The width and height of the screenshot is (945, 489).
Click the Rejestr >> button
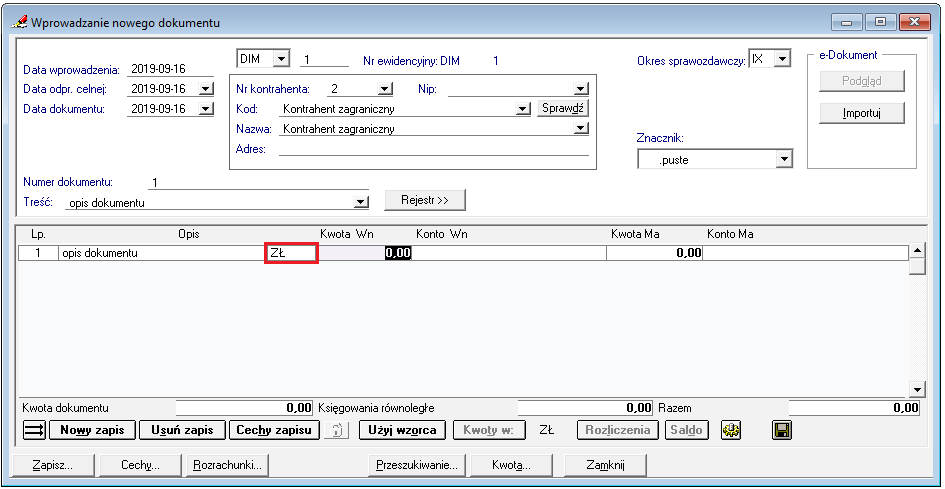(x=425, y=201)
